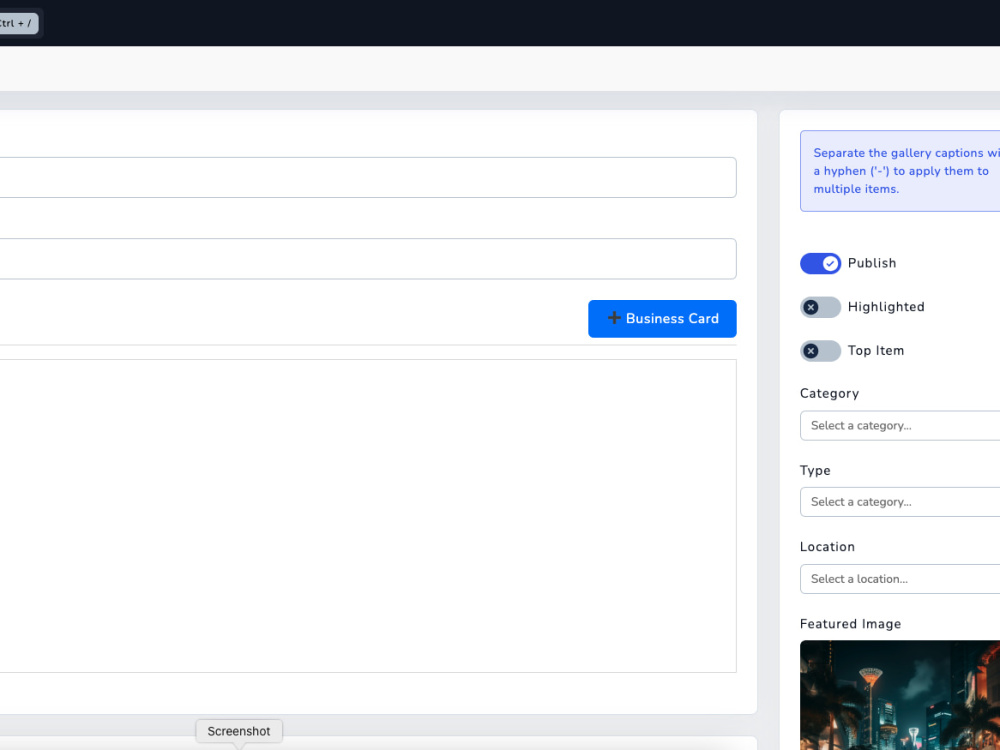Click the plus Business Card button
The width and height of the screenshot is (1000, 750).
[x=662, y=318]
